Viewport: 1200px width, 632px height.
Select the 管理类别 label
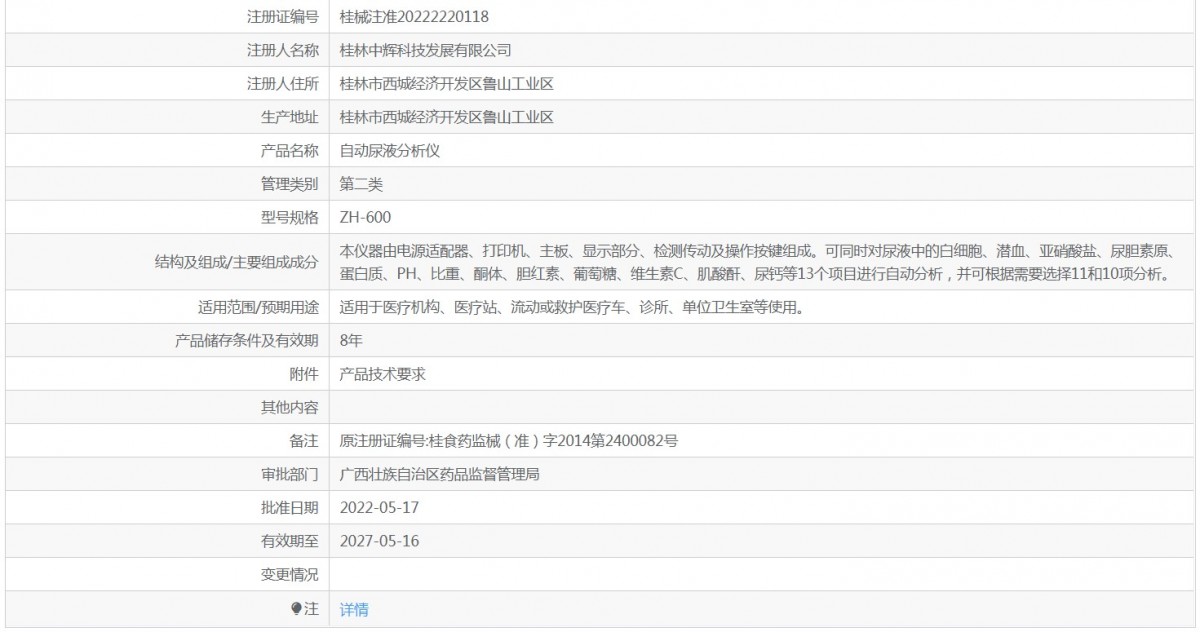pos(290,184)
